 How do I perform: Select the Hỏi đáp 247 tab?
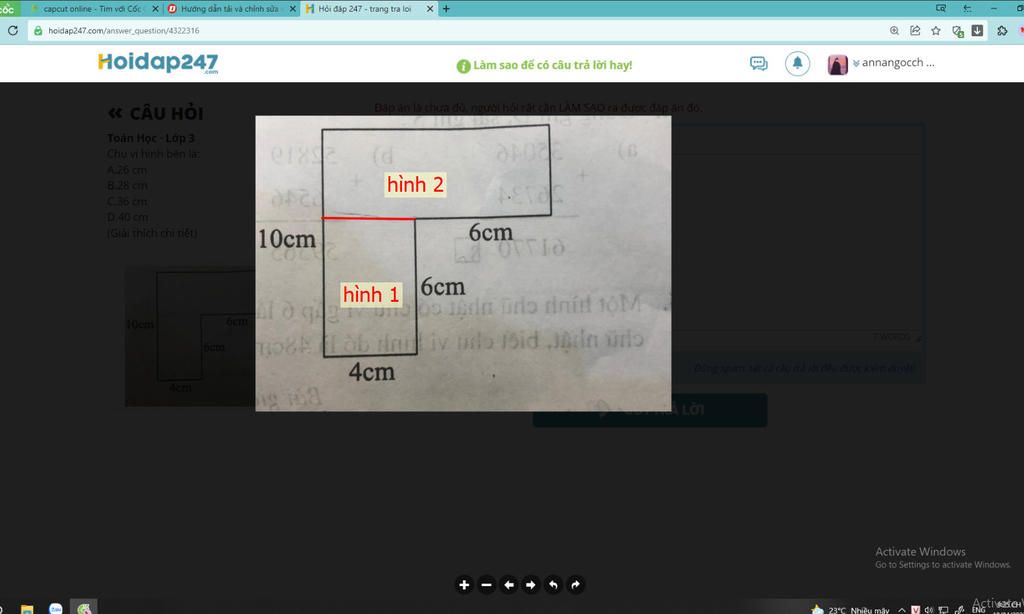pyautogui.click(x=366, y=8)
